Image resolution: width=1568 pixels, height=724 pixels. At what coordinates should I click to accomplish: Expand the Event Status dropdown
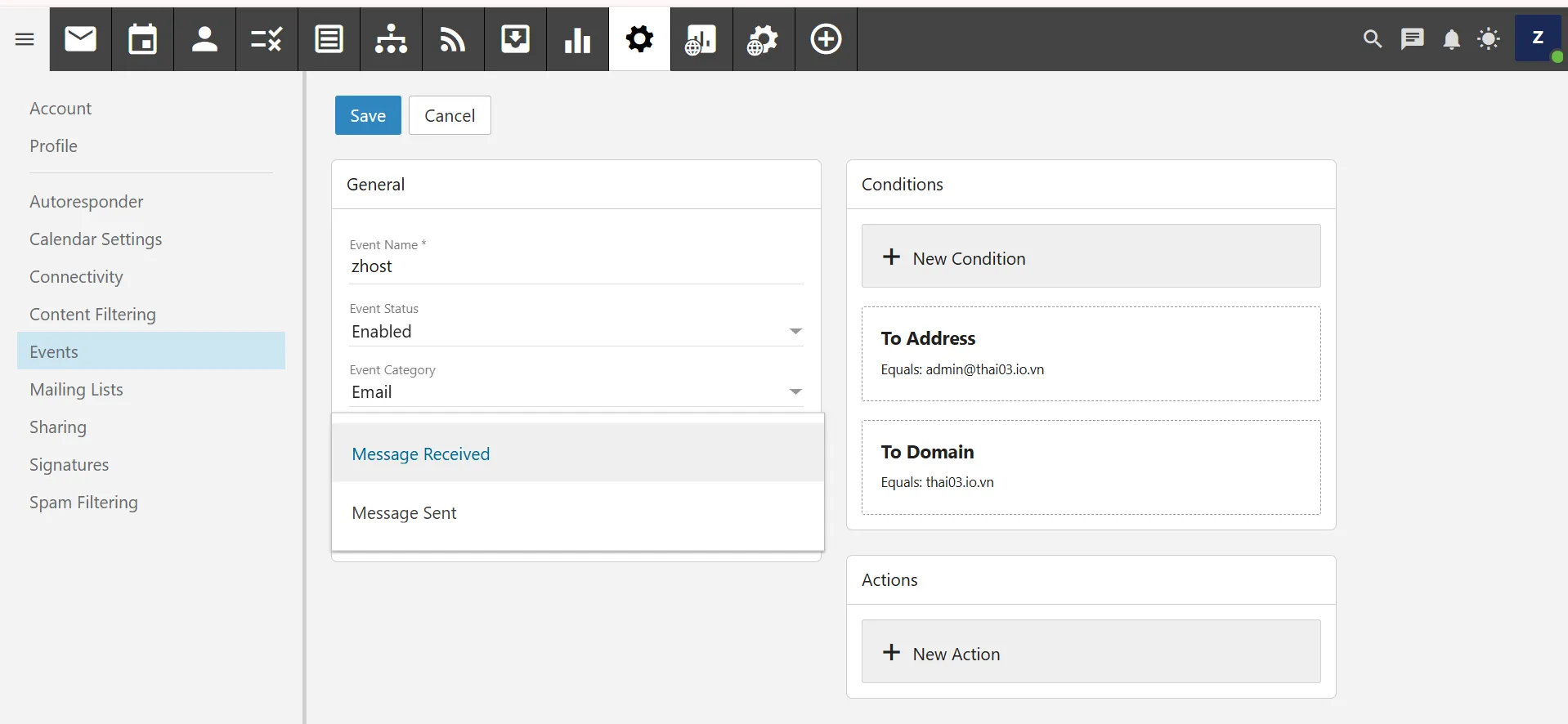(x=576, y=332)
